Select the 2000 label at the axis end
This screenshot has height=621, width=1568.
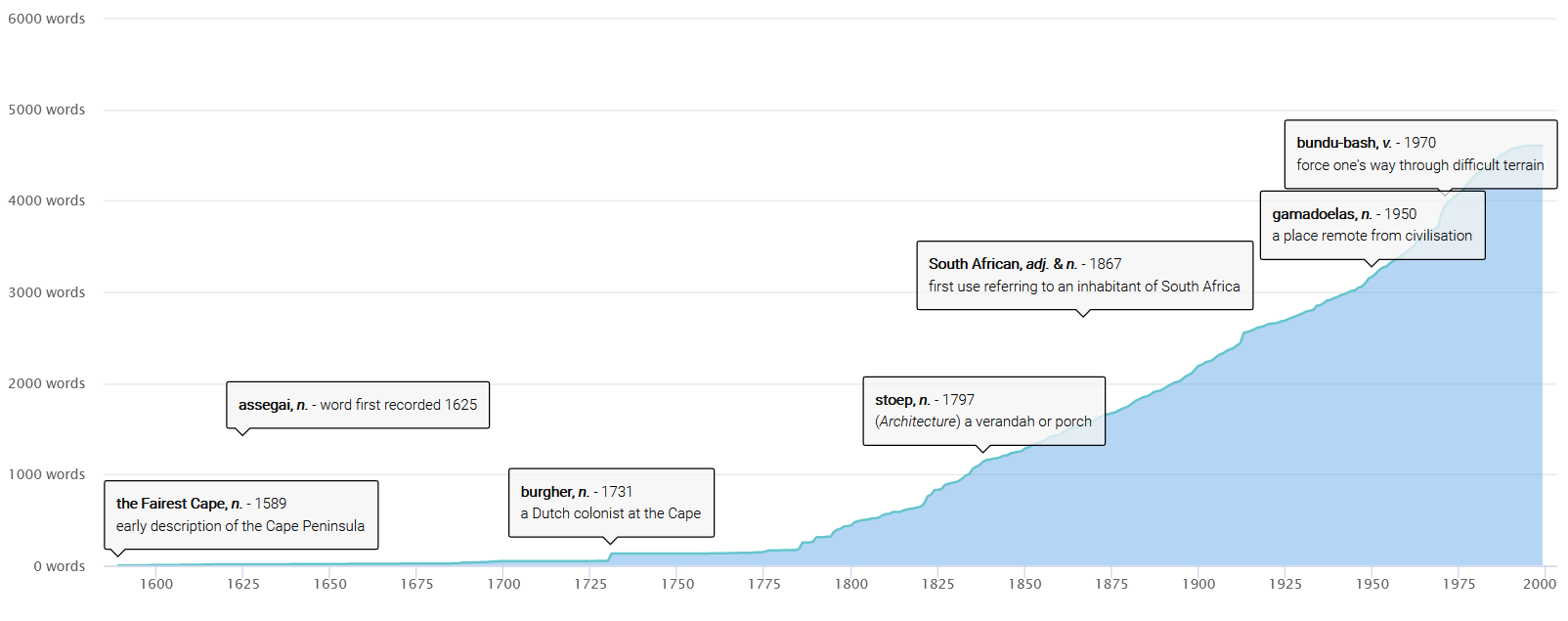1539,584
